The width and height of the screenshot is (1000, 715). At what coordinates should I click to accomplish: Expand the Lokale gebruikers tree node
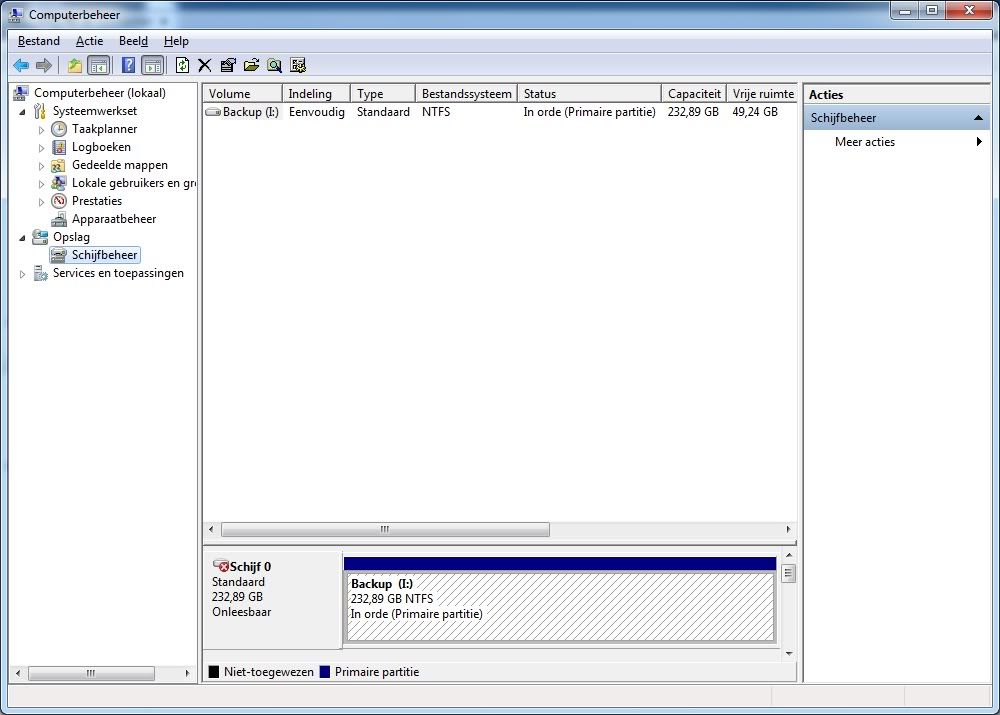pos(41,184)
